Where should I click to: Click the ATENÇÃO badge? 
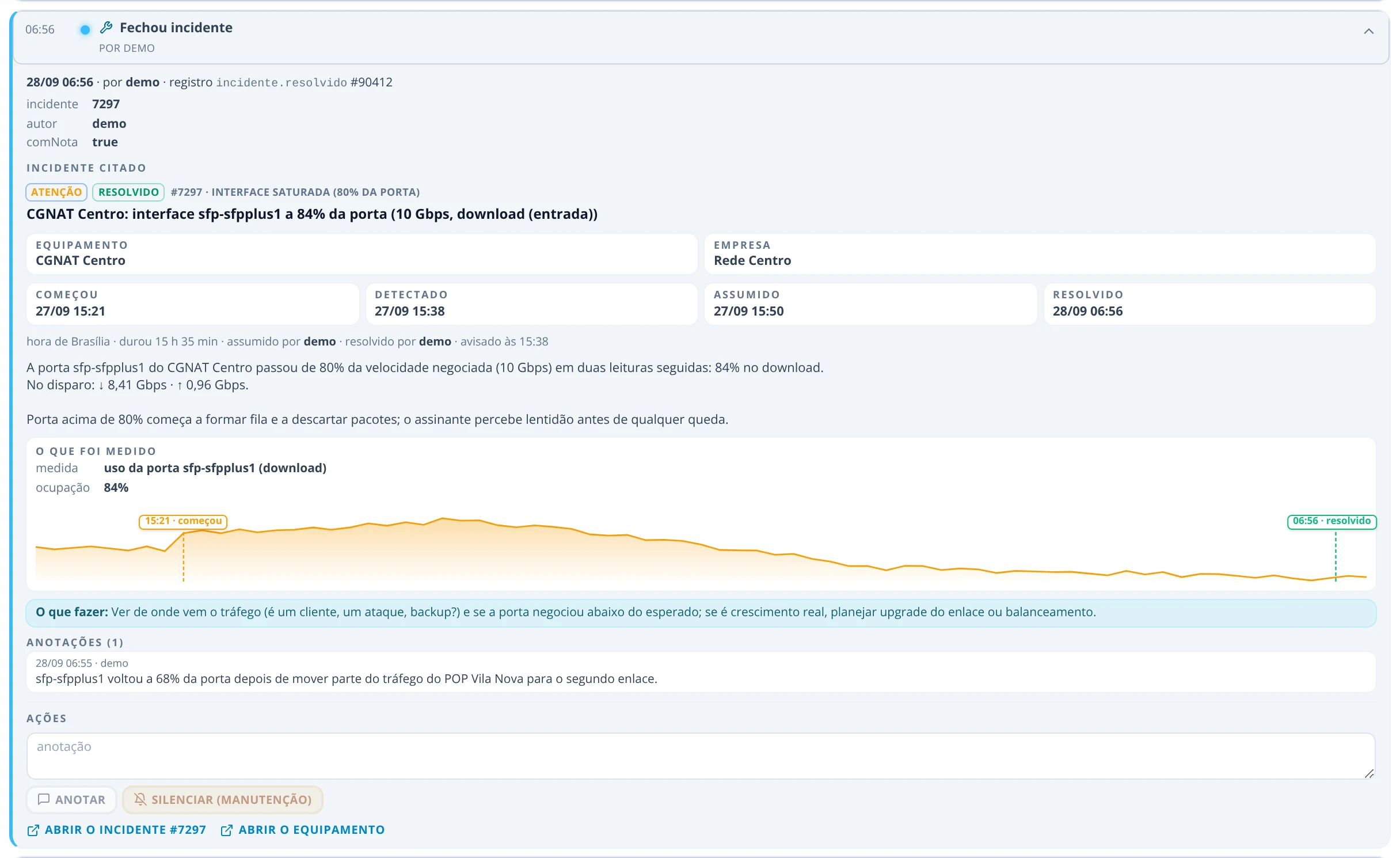click(56, 192)
